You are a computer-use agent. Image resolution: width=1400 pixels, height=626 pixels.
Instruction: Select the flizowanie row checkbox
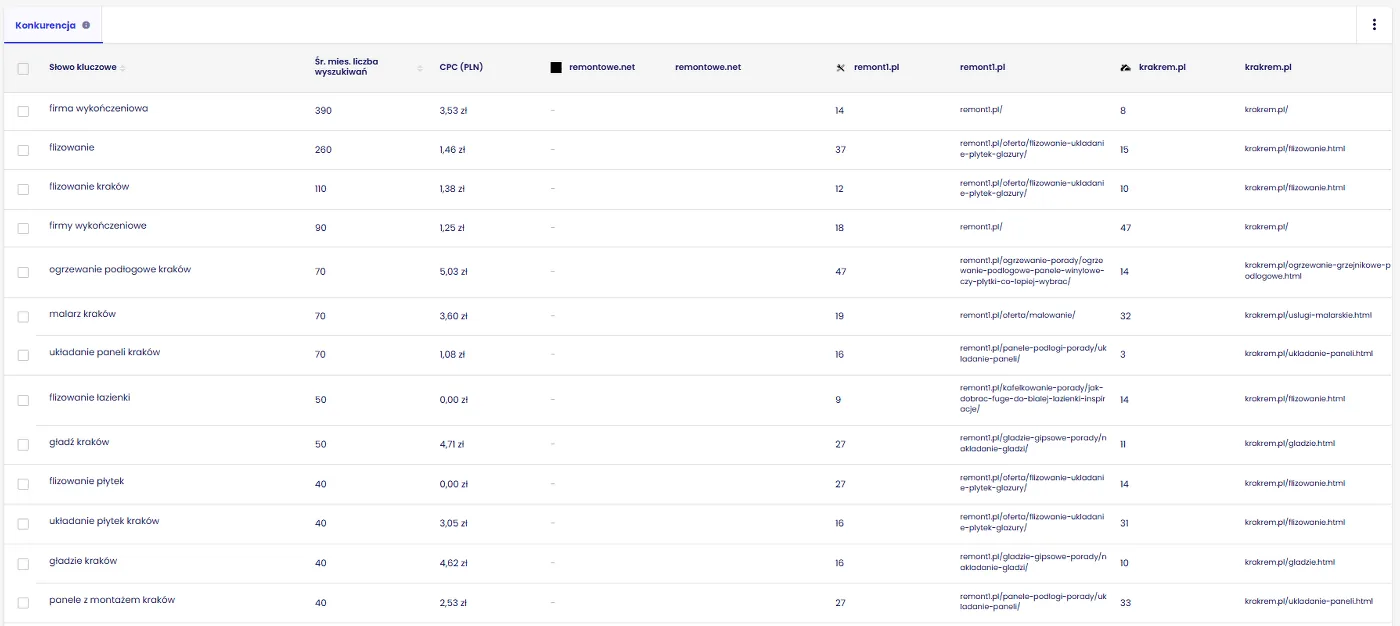tap(23, 150)
